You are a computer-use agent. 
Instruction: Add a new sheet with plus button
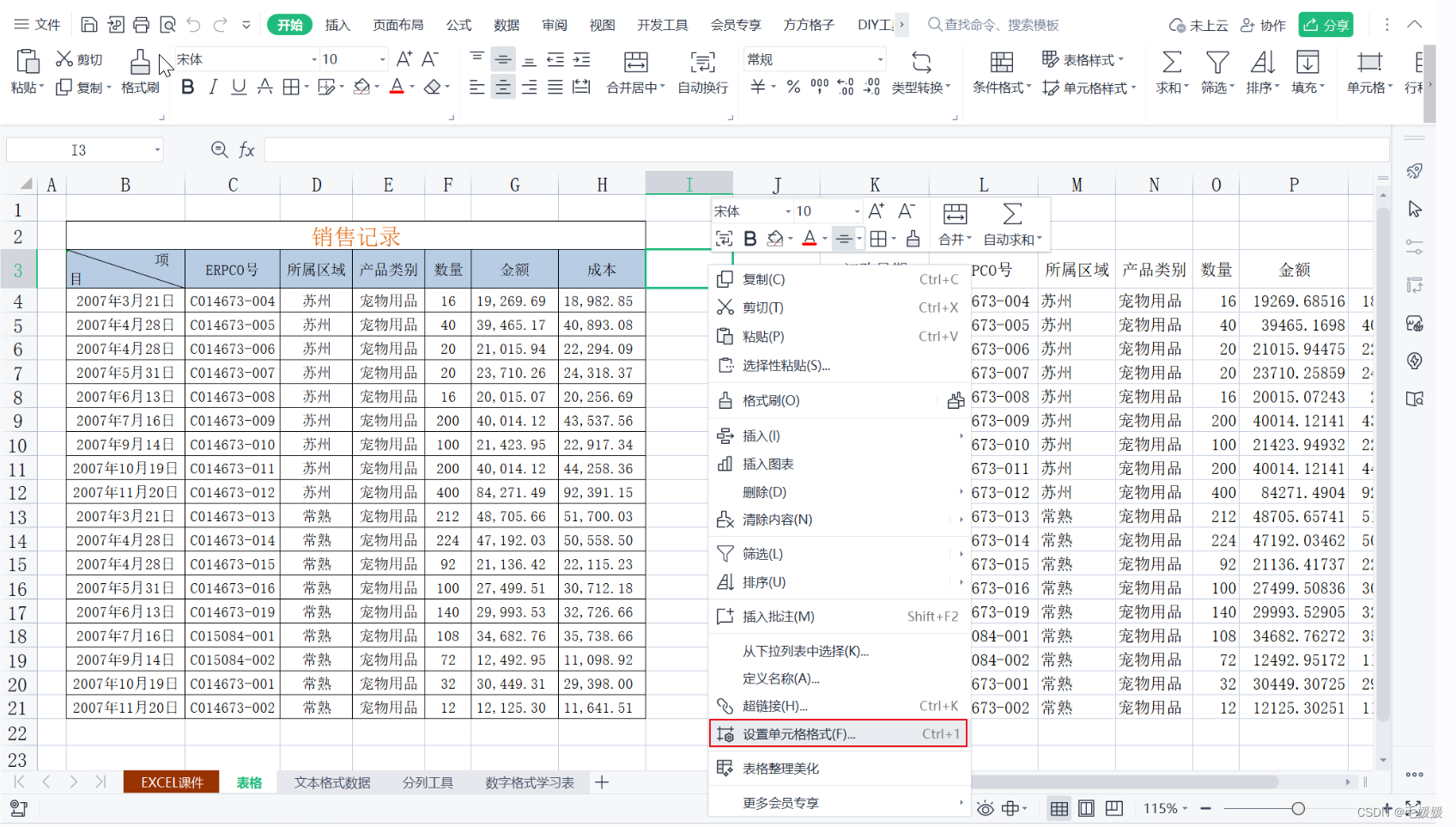pyautogui.click(x=602, y=782)
